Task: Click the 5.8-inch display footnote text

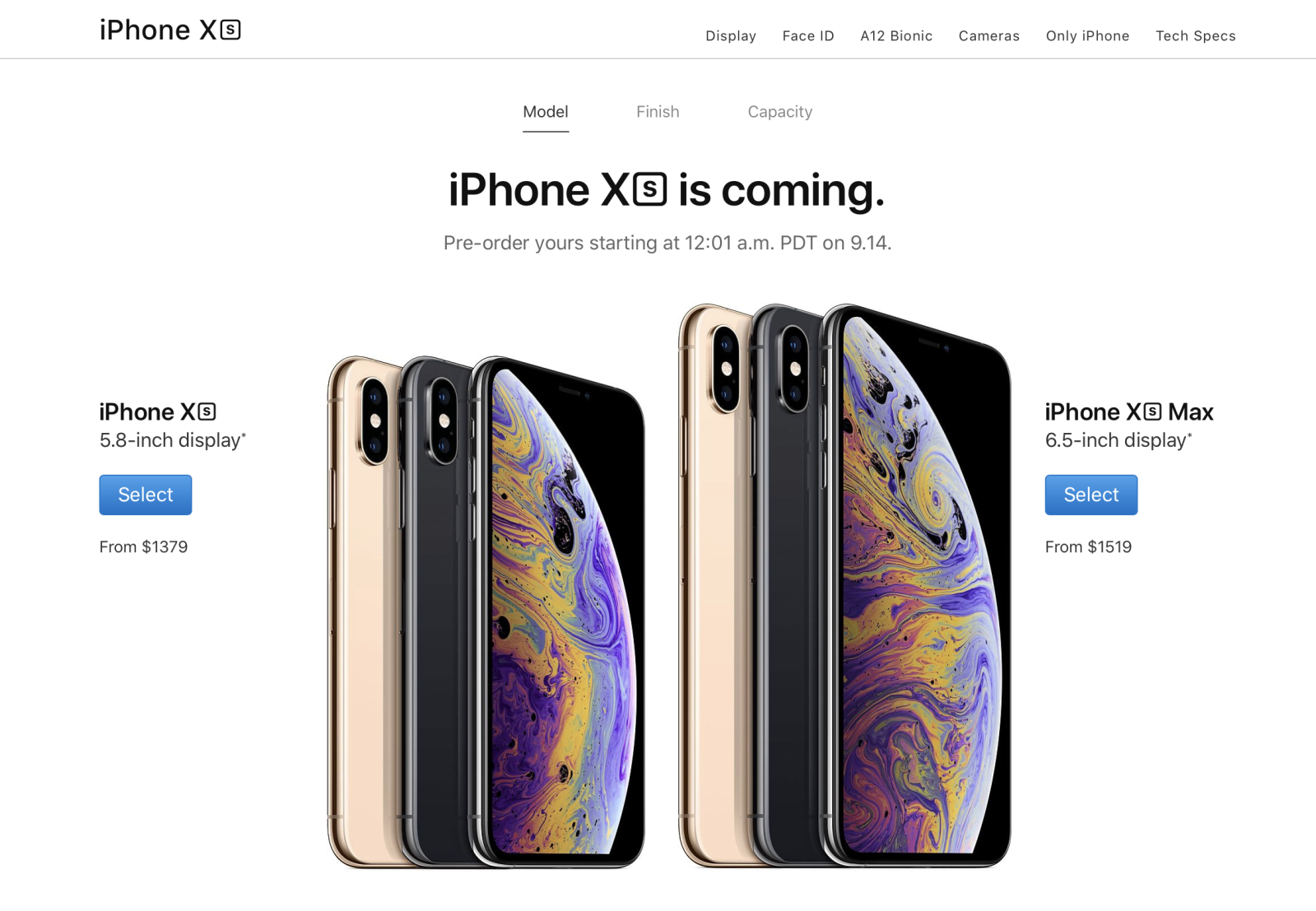Action: [x=173, y=440]
